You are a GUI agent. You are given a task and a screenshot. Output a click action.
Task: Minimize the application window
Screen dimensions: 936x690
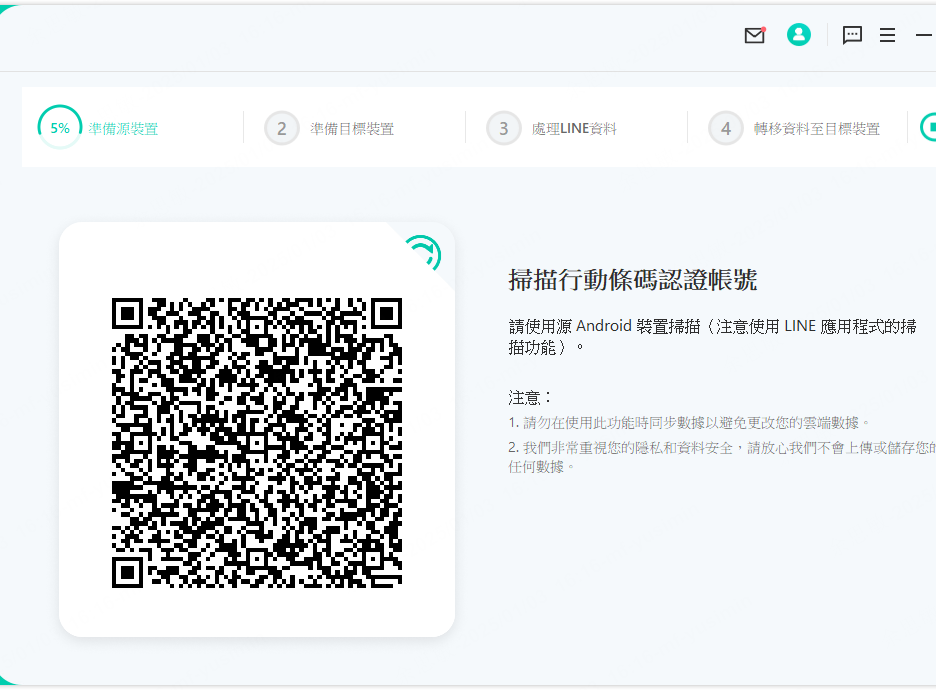pos(923,35)
